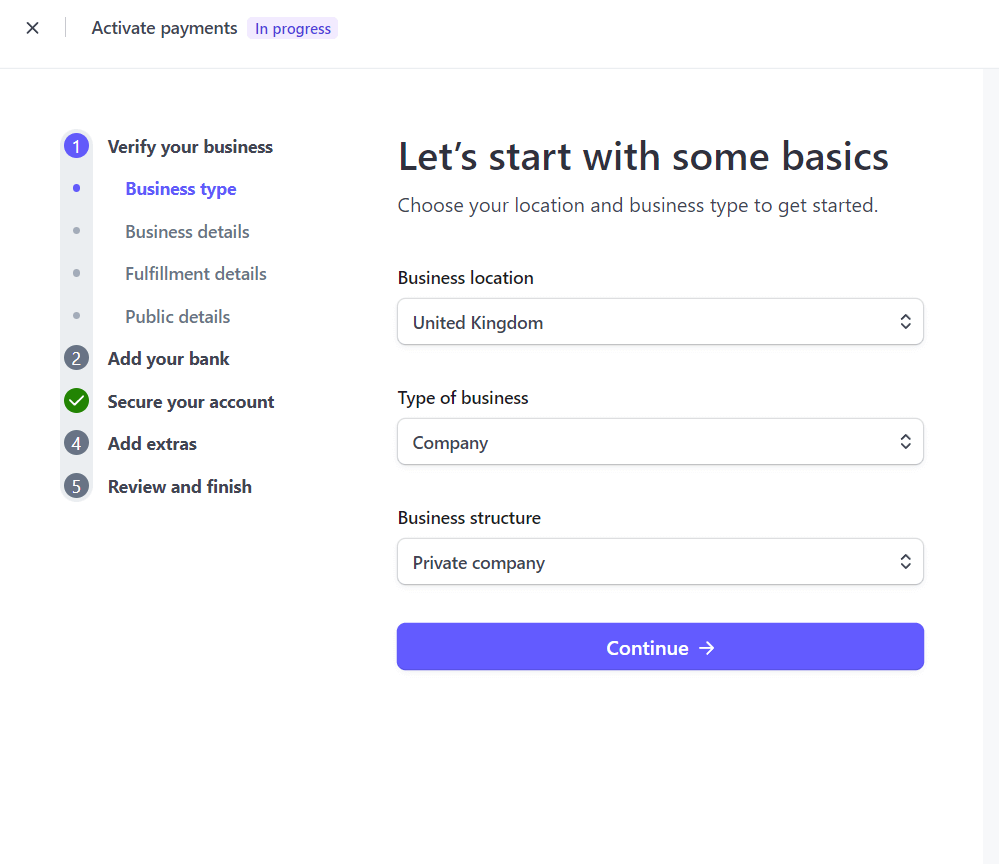Image resolution: width=999 pixels, height=864 pixels.
Task: Jump to Secure your account section
Action: coord(190,402)
